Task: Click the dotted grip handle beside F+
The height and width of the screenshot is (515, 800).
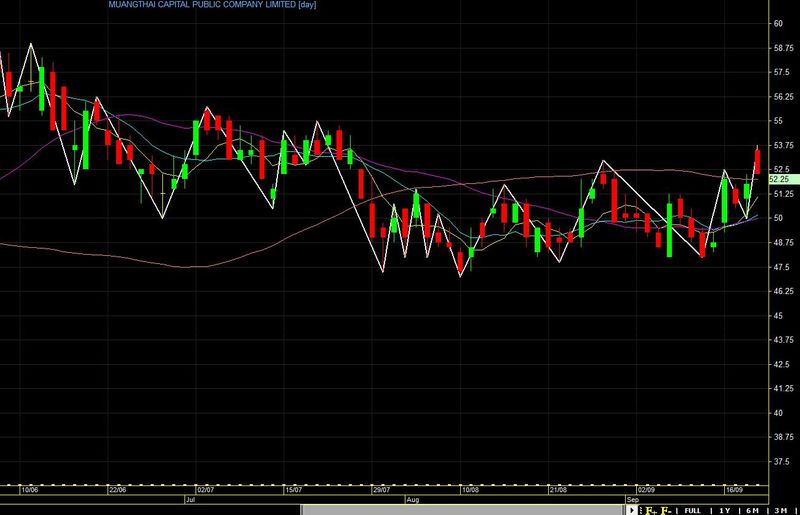Action: pyautogui.click(x=641, y=510)
